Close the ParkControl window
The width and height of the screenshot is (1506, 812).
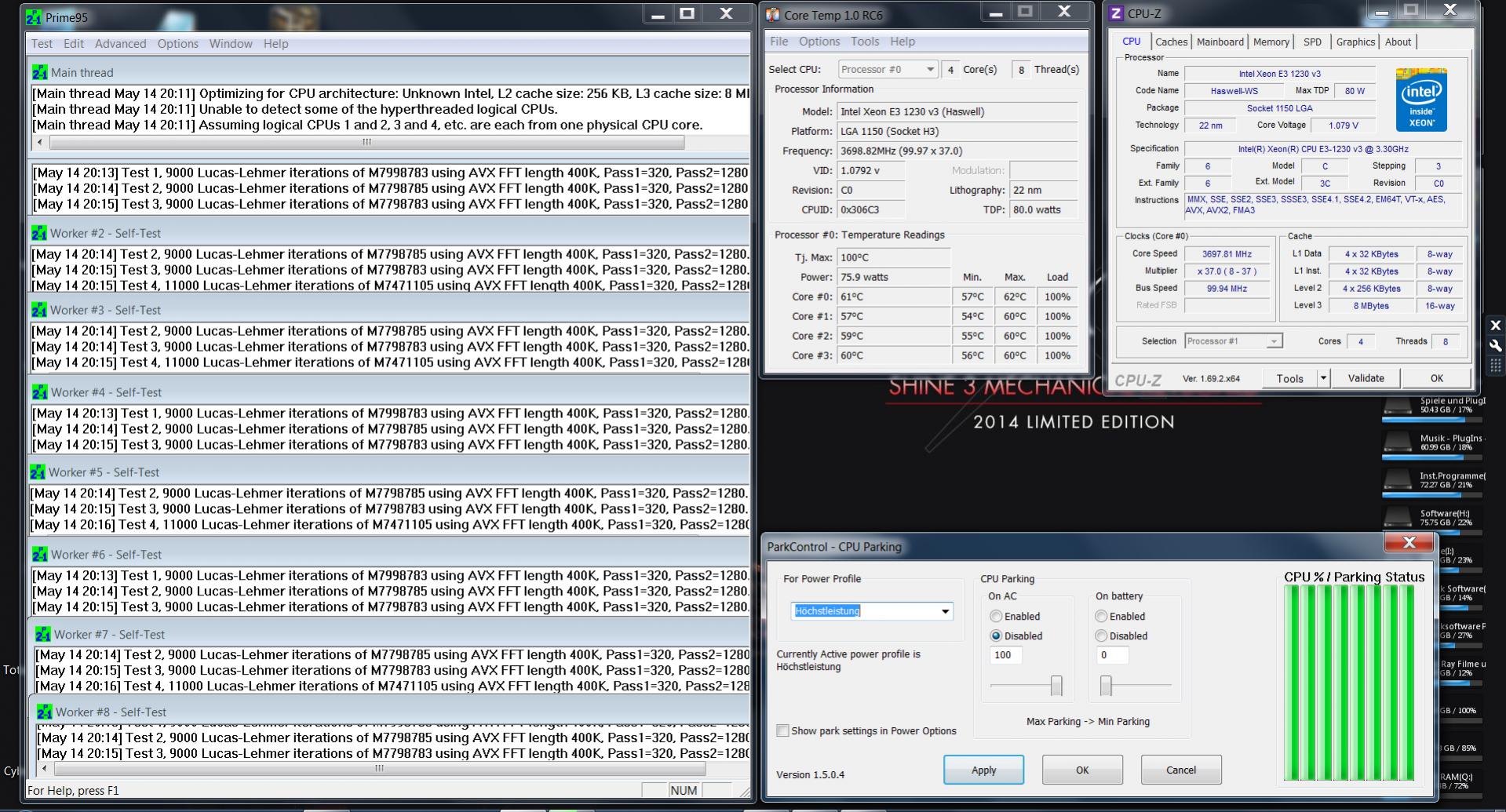pyautogui.click(x=1409, y=542)
